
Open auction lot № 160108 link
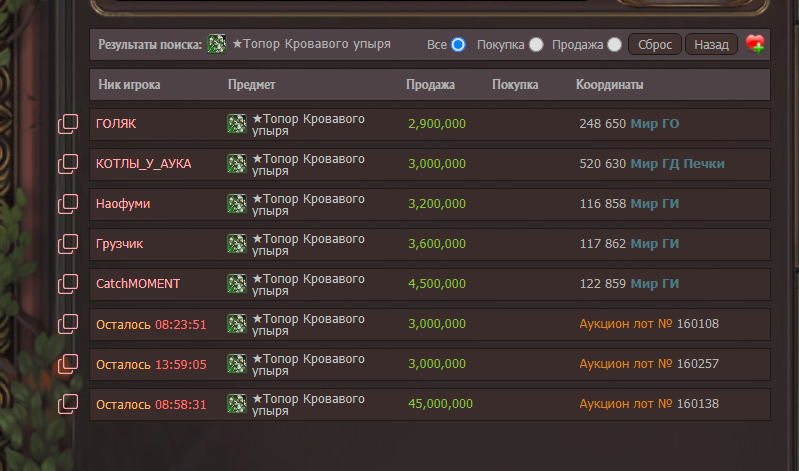point(649,324)
